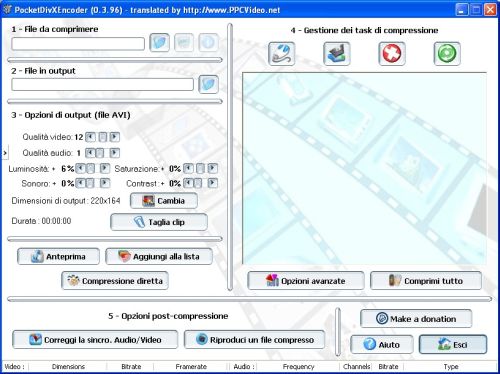The width and height of the screenshot is (500, 374).
Task: Click Cambia to change output dimensions
Action: tap(164, 201)
